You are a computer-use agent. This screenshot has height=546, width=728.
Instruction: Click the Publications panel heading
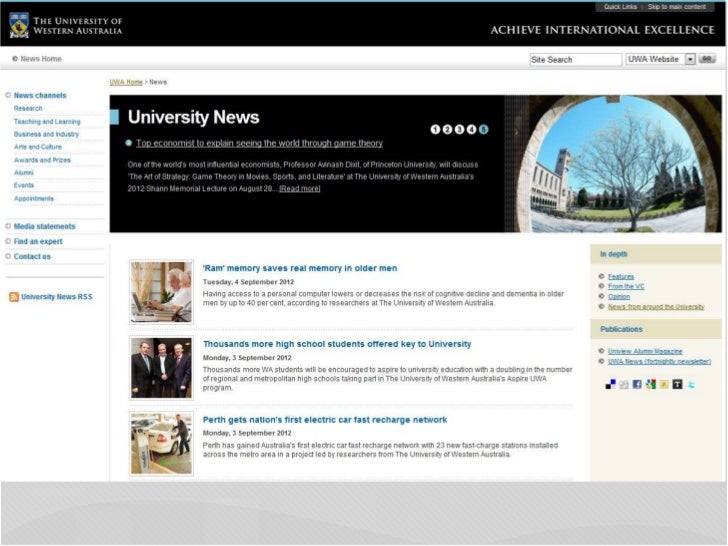pyautogui.click(x=621, y=329)
